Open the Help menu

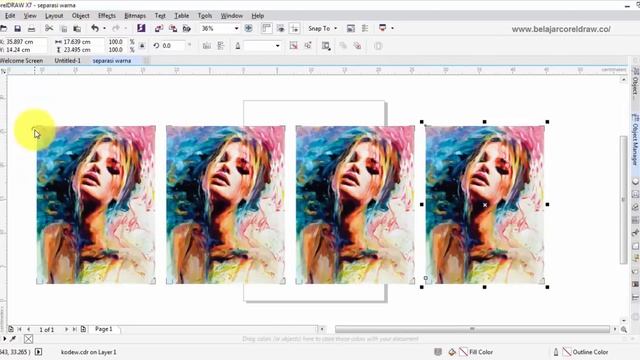[x=258, y=16]
